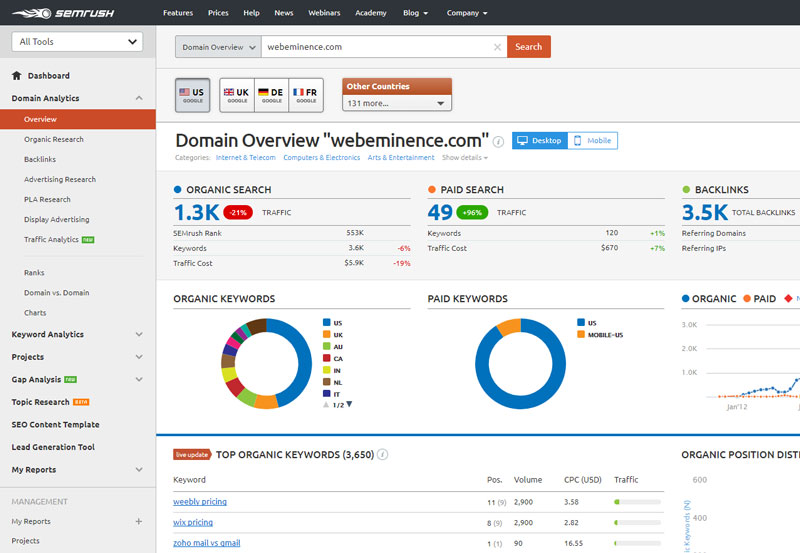Click the plus icon beside My Reports
The width and height of the screenshot is (800, 553).
coord(138,521)
